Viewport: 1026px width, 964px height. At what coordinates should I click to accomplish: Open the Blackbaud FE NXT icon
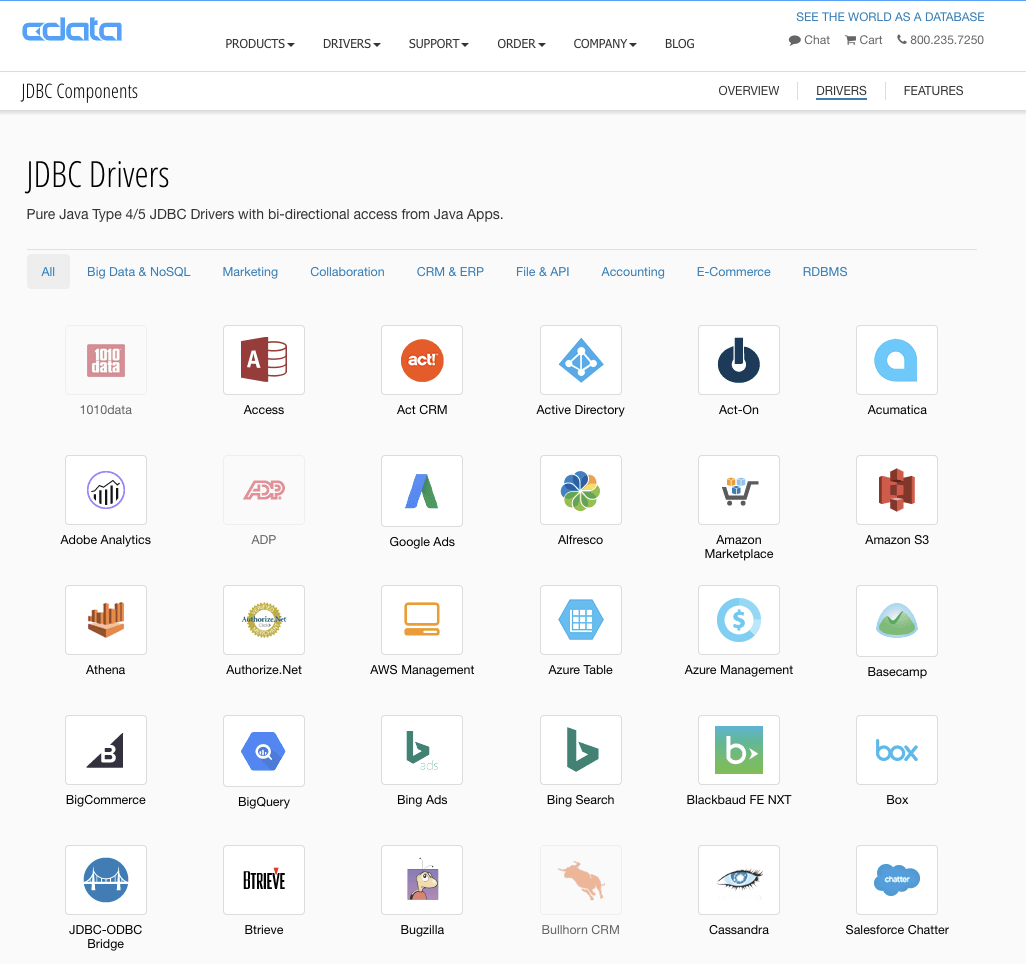click(x=739, y=750)
